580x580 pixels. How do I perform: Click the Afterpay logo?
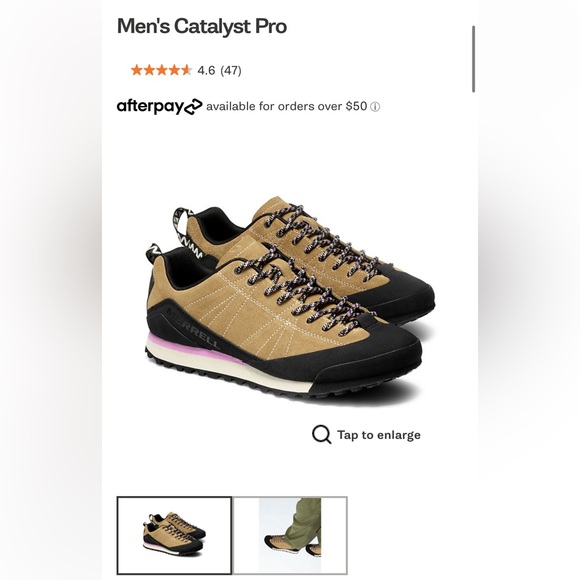point(159,107)
